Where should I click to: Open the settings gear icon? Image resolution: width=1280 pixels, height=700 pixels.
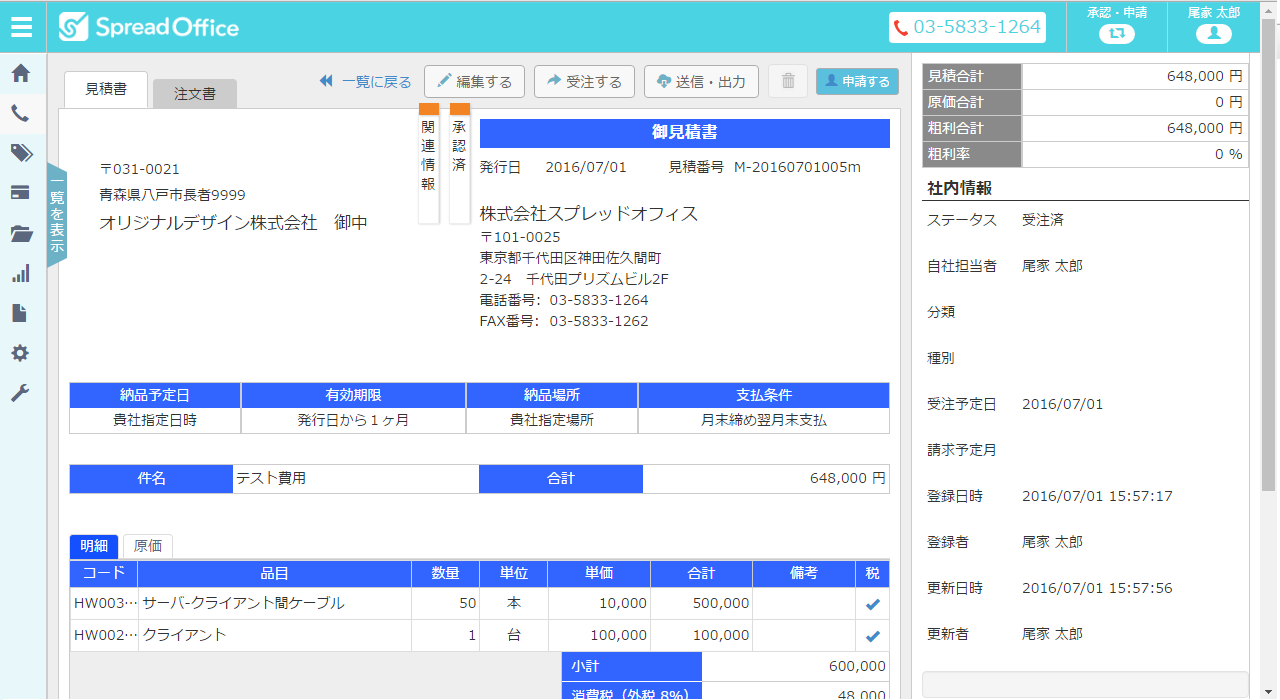pyautogui.click(x=20, y=354)
